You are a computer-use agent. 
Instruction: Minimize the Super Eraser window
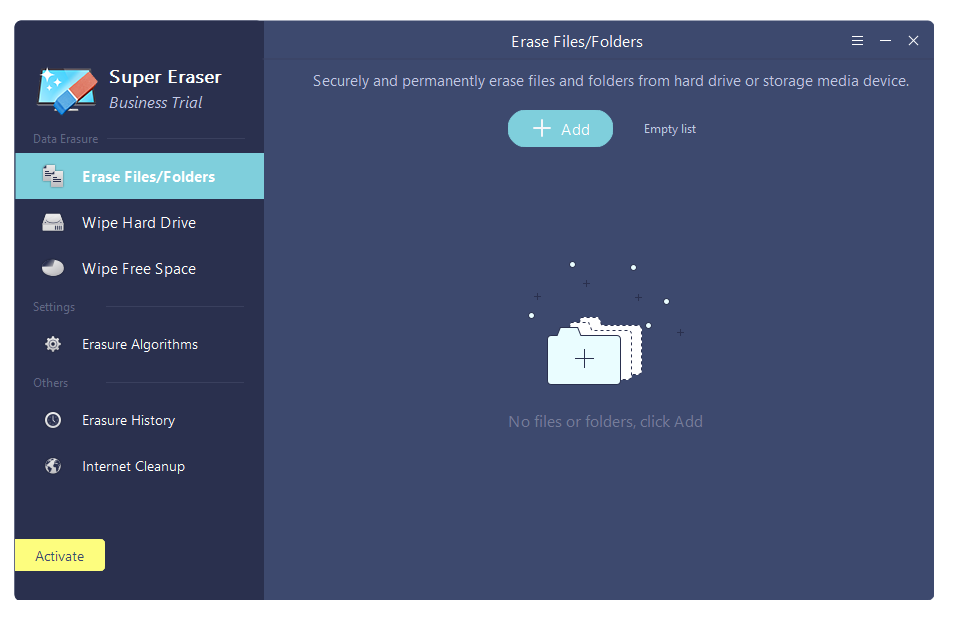885,41
